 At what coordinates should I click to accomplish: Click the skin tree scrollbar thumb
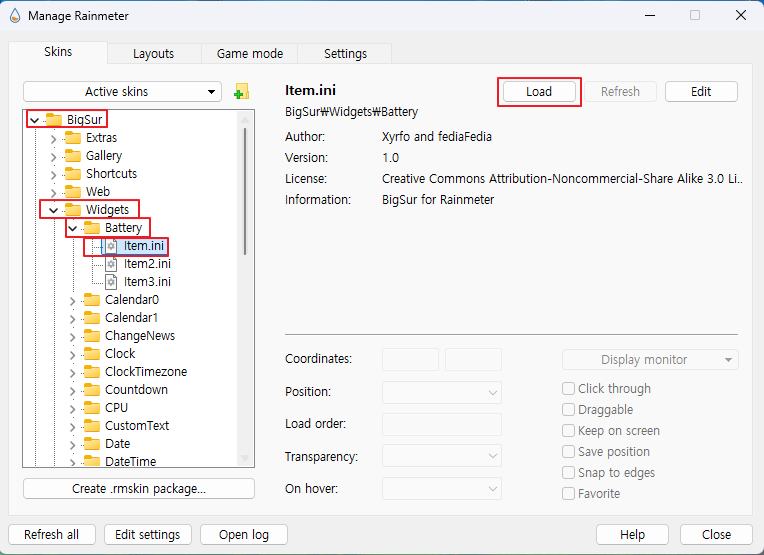coord(245,191)
